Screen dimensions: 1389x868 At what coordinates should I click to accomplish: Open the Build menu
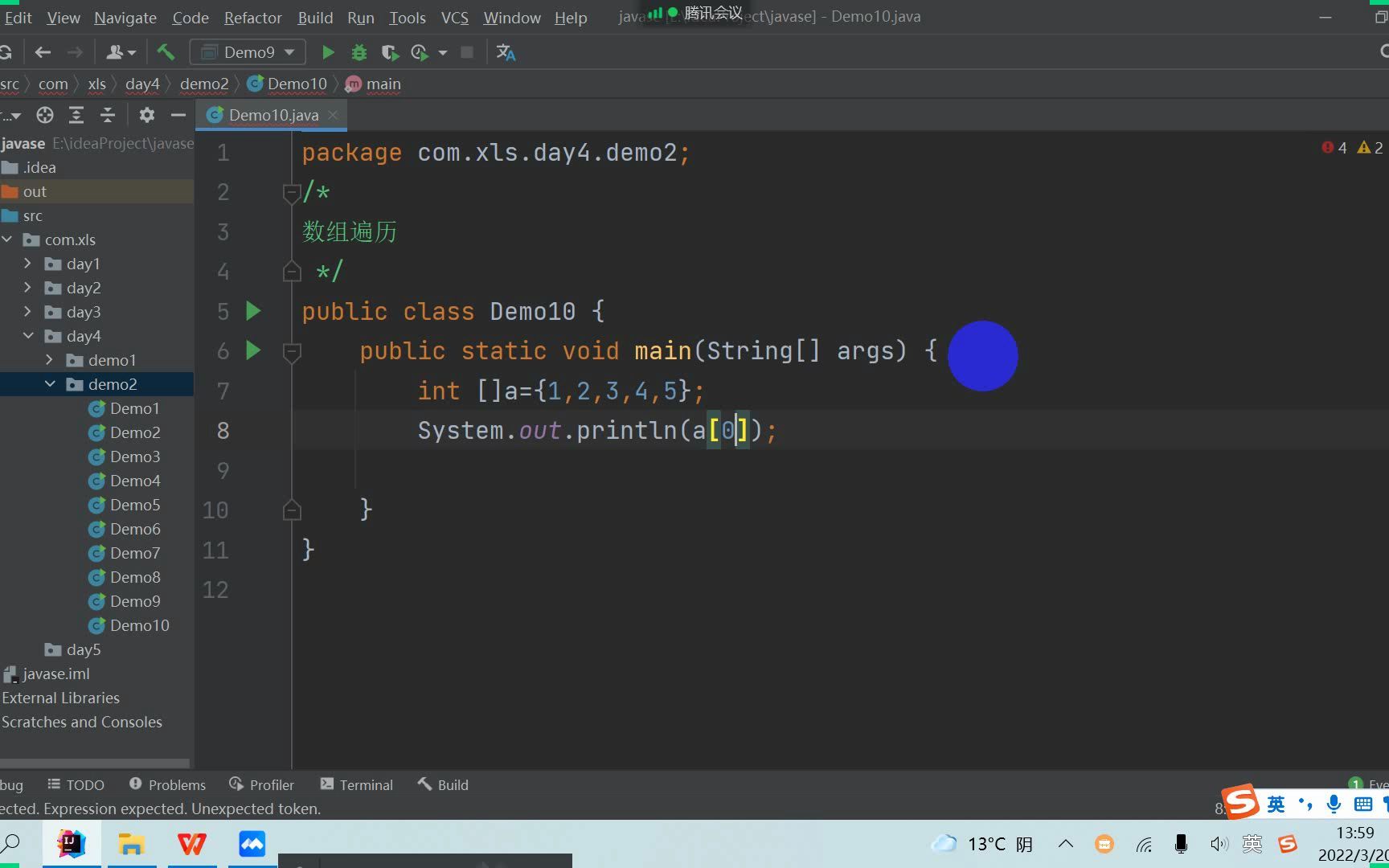315,18
